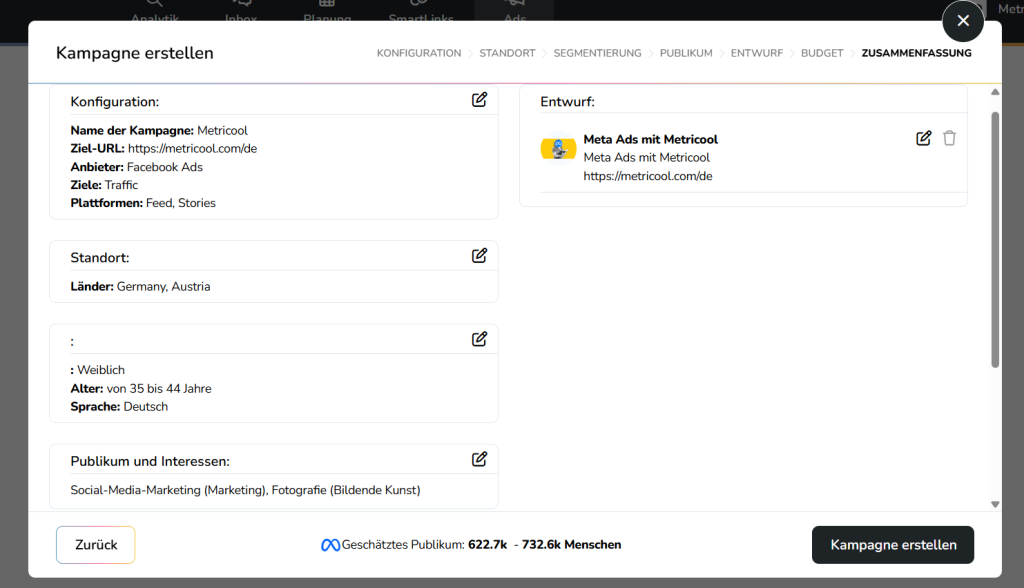Click the Entwurf: section heading

coord(568,102)
